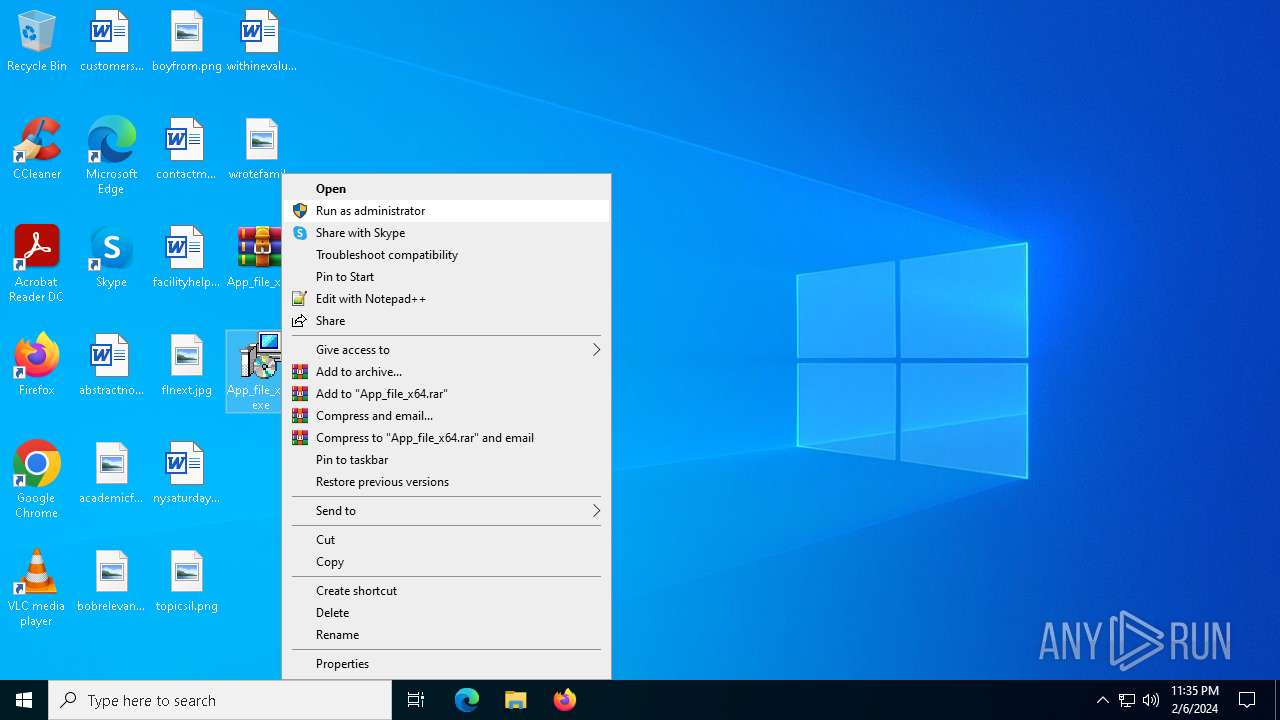Select the CCleaner desktop shortcut
The height and width of the screenshot is (720, 1280).
(x=37, y=149)
